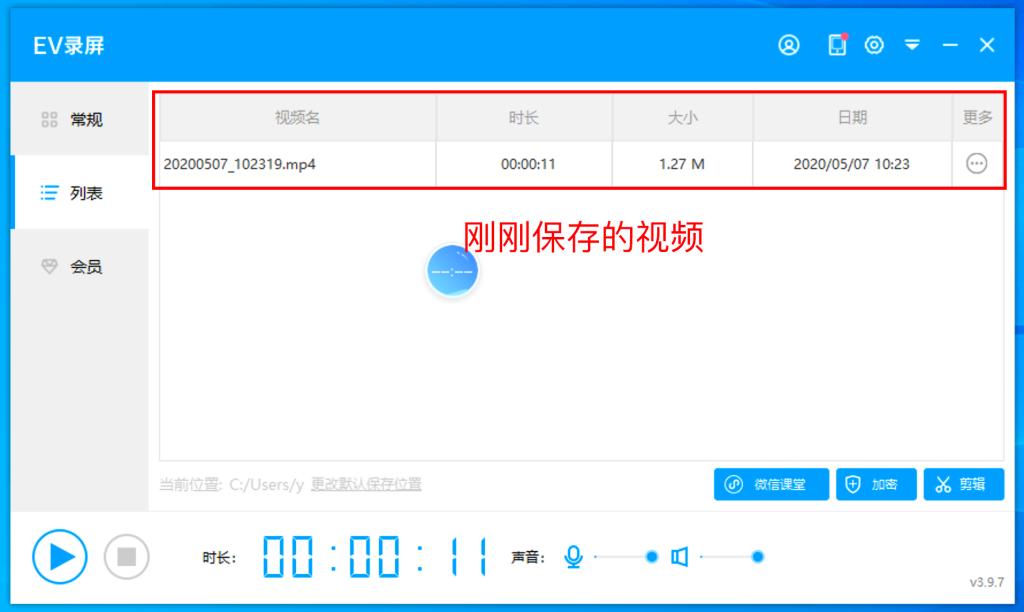Open more options for 20200507_102319.mp4
Screen dimensions: 1024x612
[977, 164]
